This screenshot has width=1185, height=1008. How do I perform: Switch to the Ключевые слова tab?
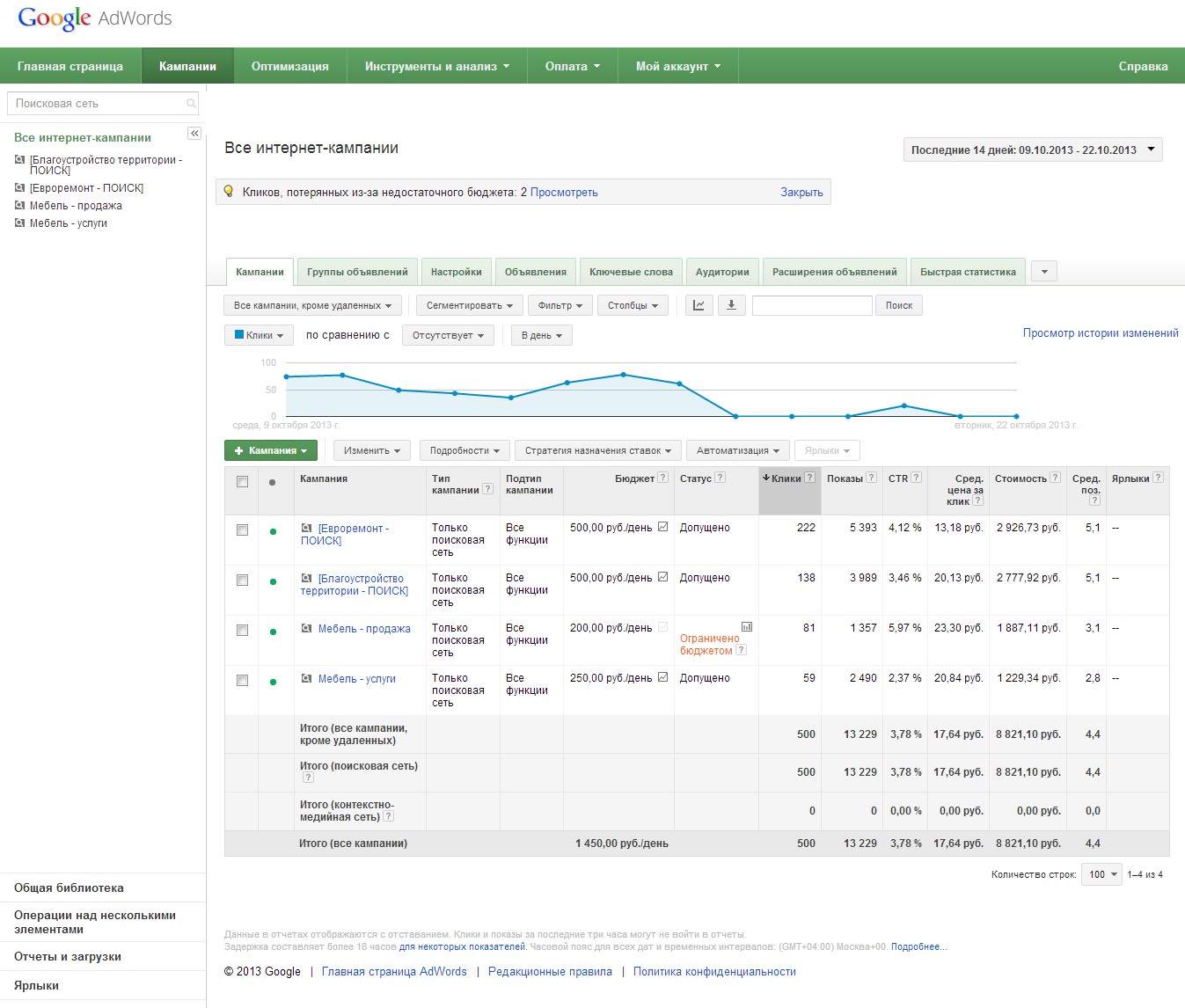(x=631, y=272)
